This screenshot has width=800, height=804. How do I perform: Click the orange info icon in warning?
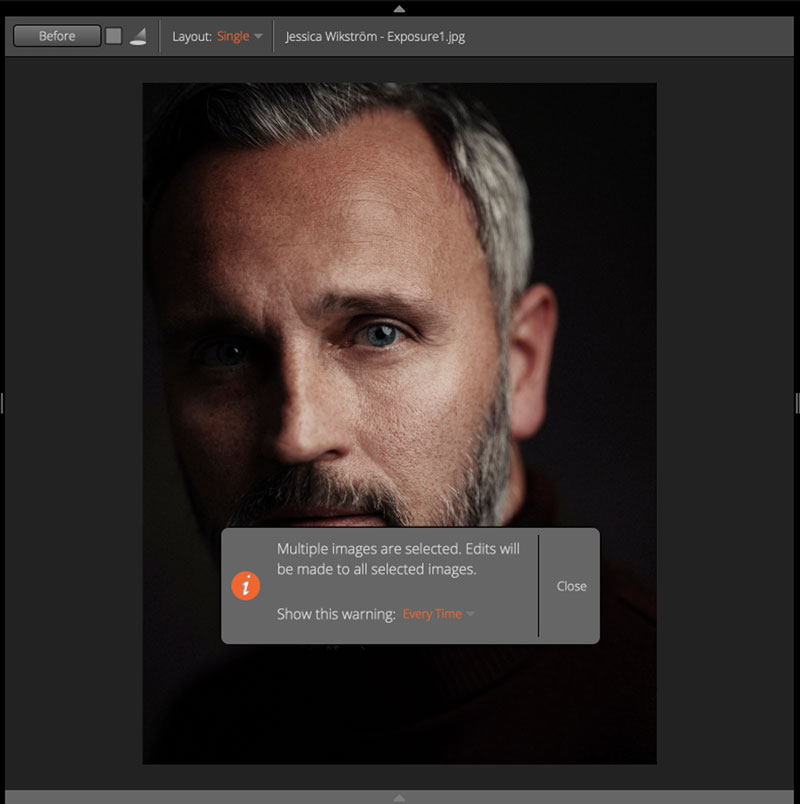[246, 586]
